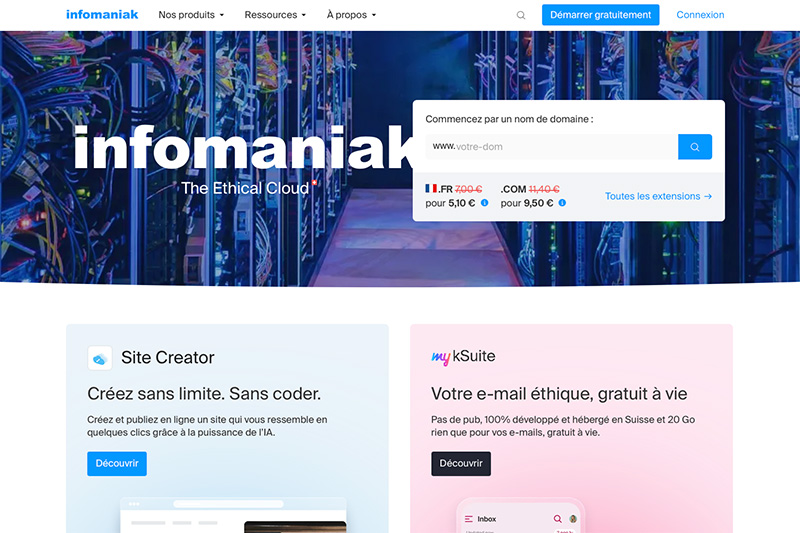
Task: Click the Démarrer gratuitement button
Action: (601, 15)
